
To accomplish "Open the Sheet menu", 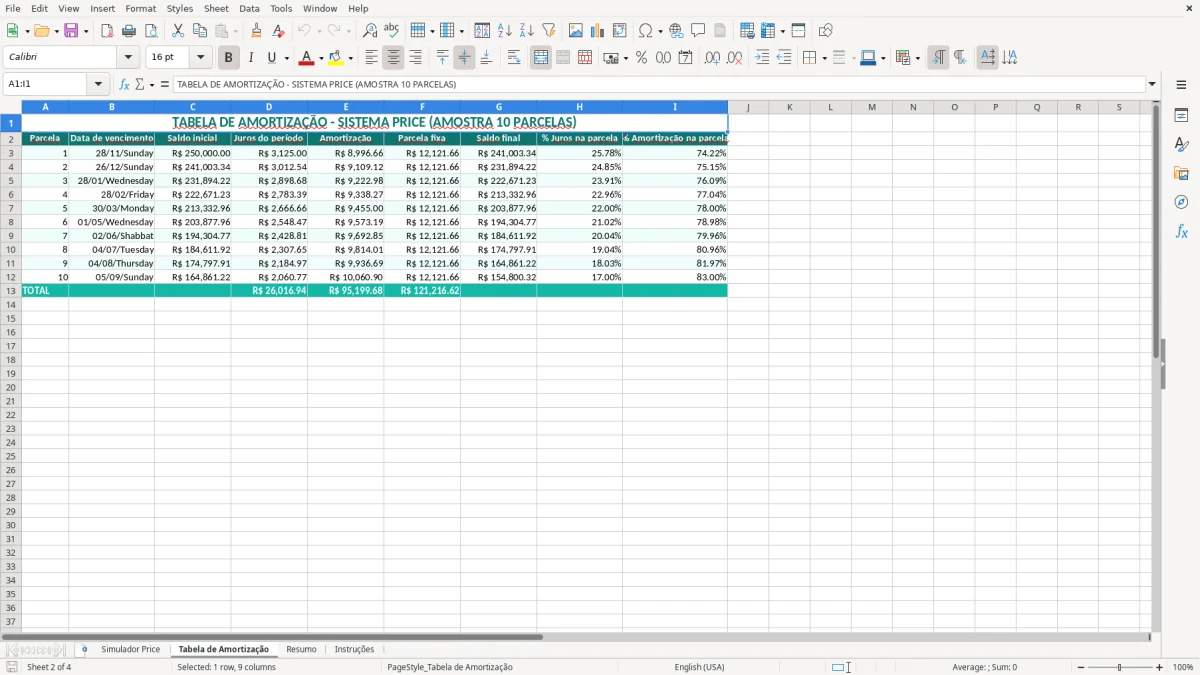I will 216,8.
